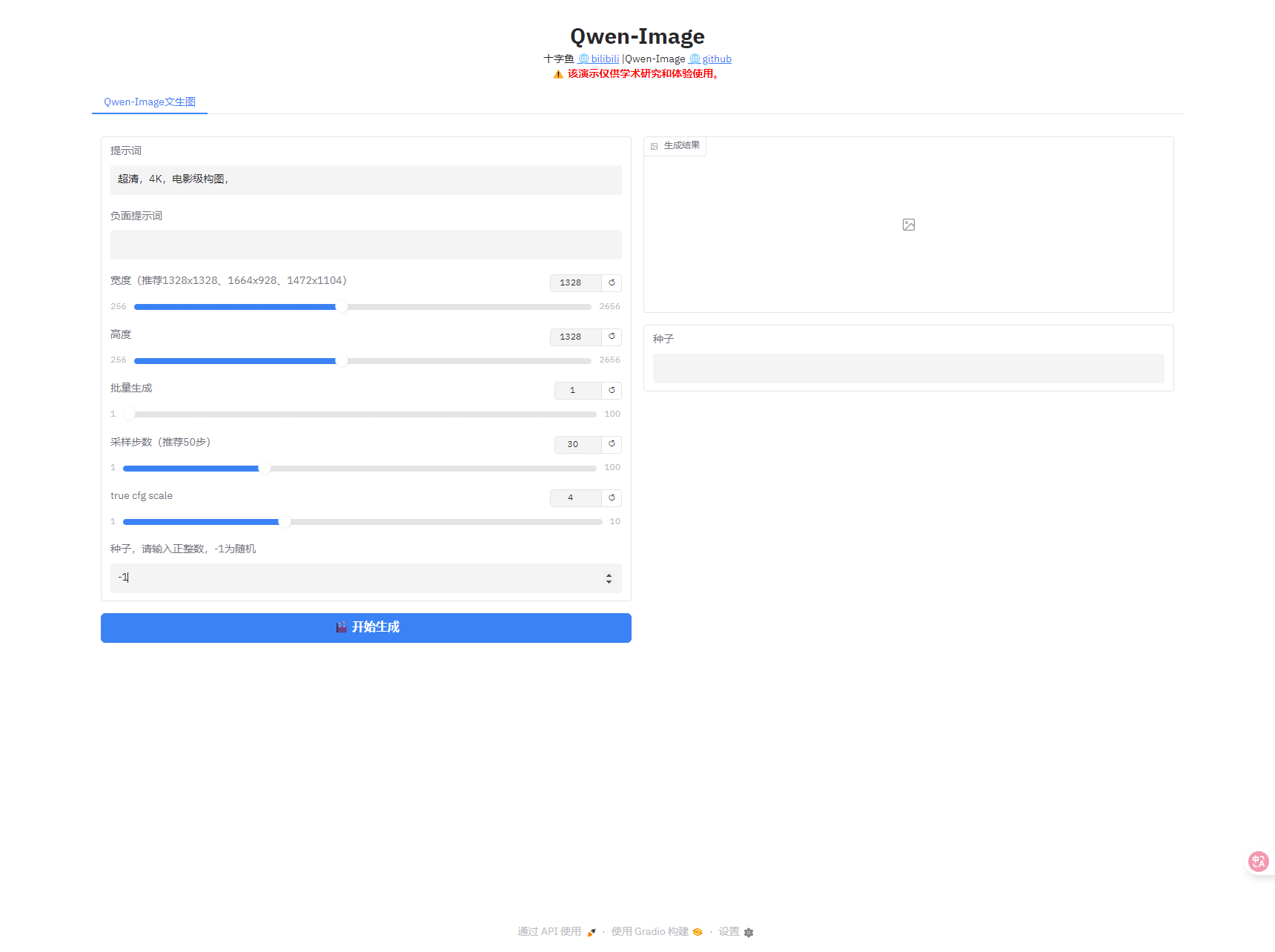Click the red notice 该演示仅供学术研究和体验使用
The width and height of the screenshot is (1275, 952).
[643, 74]
